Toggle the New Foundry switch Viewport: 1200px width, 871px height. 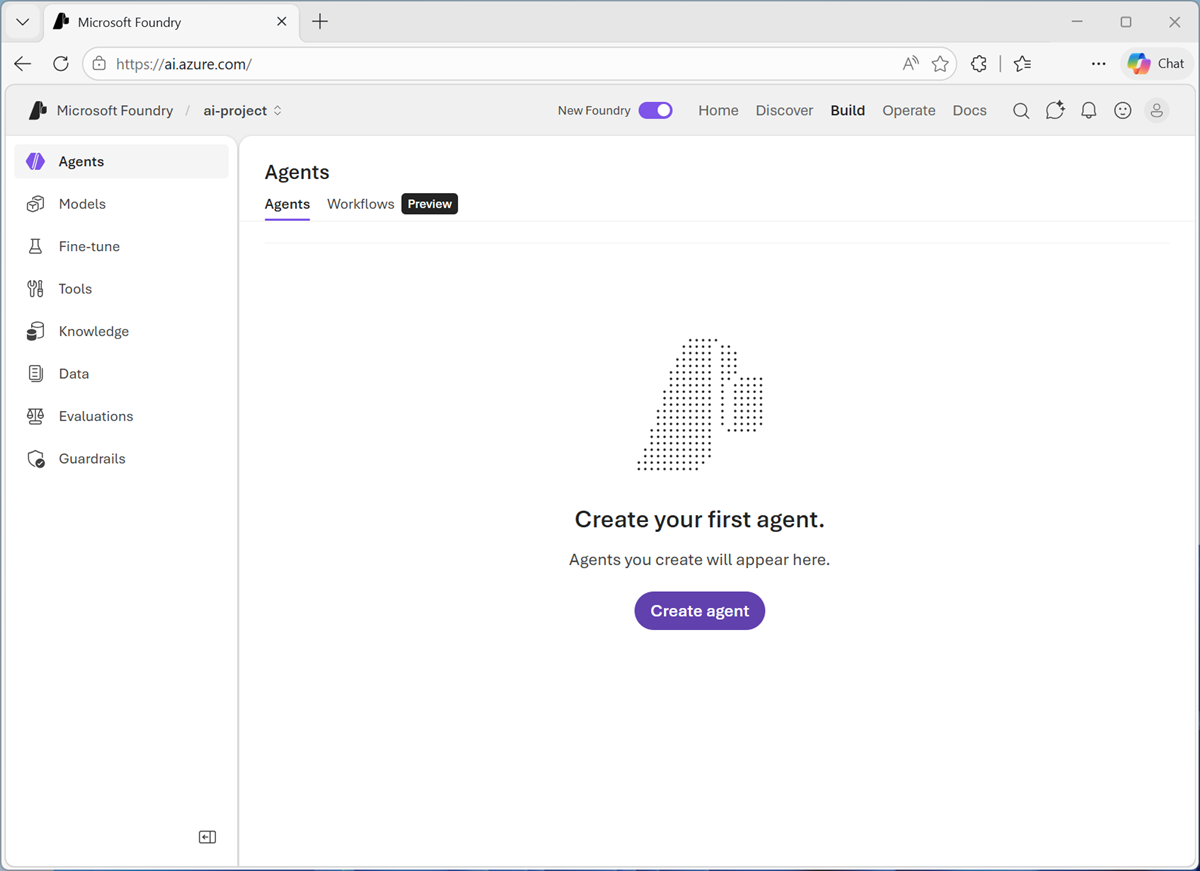(656, 110)
